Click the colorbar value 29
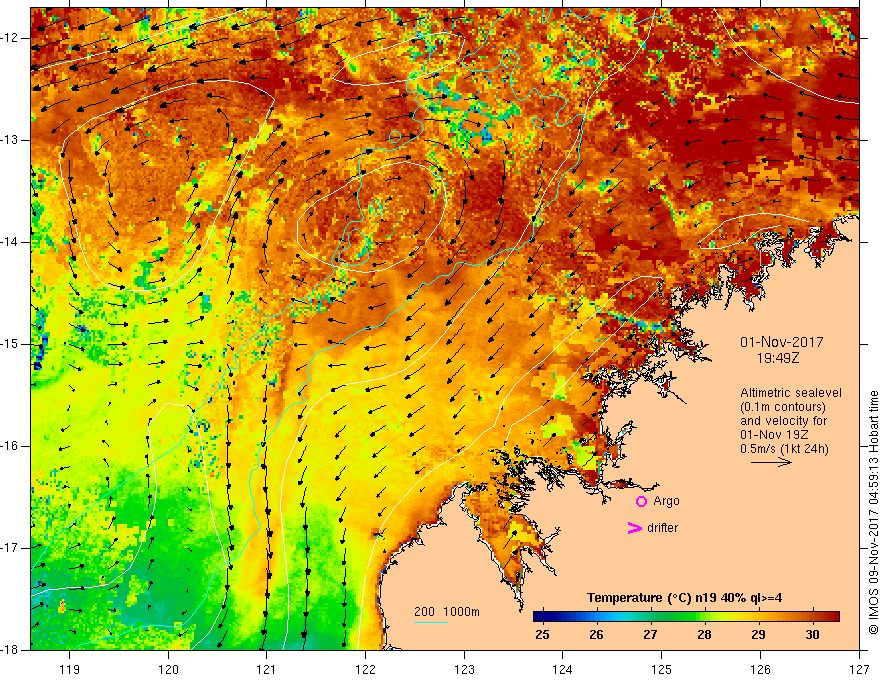The image size is (880, 680). pos(758,635)
